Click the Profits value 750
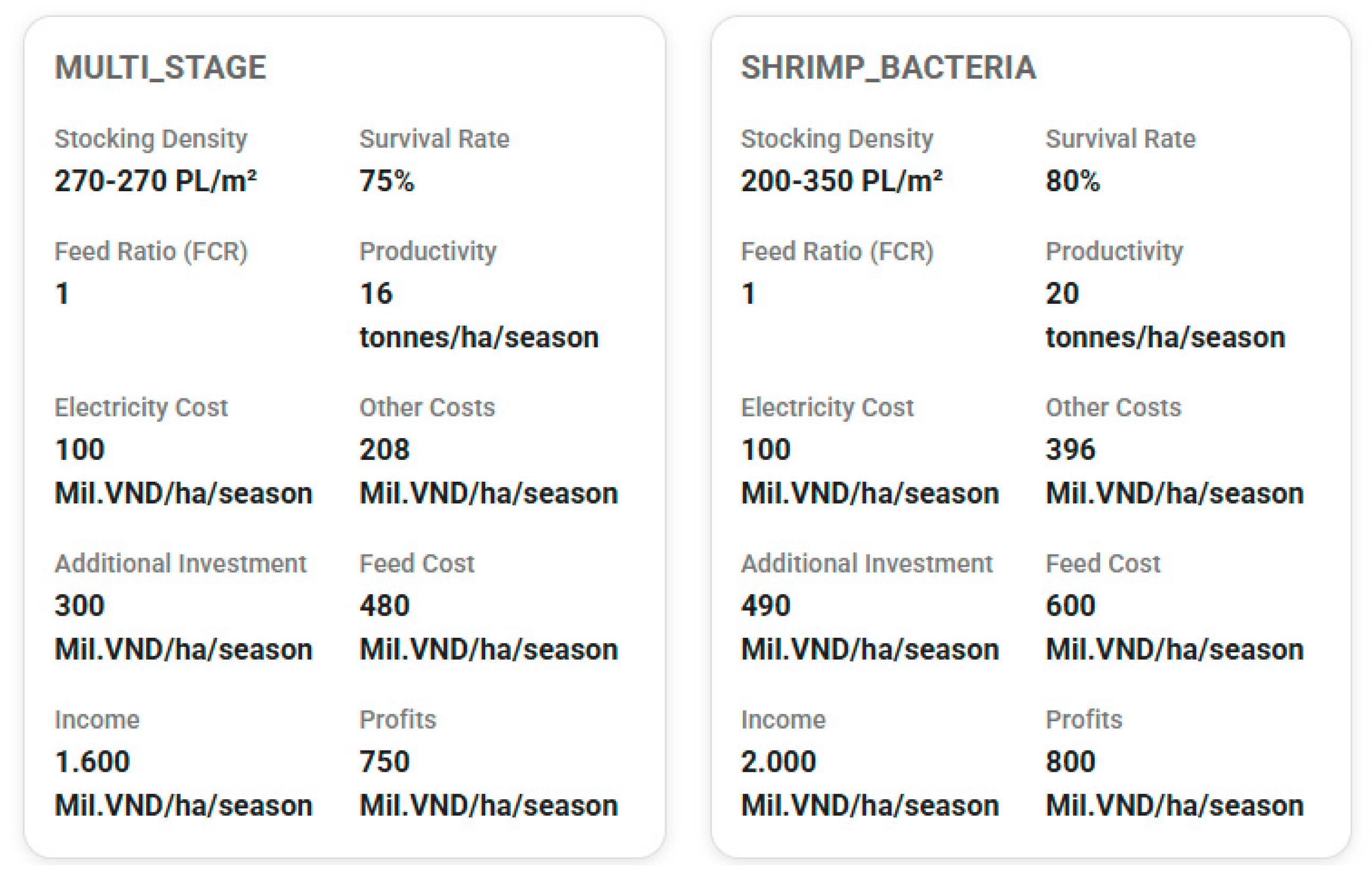Screen dimensions: 1372x871 click(384, 762)
